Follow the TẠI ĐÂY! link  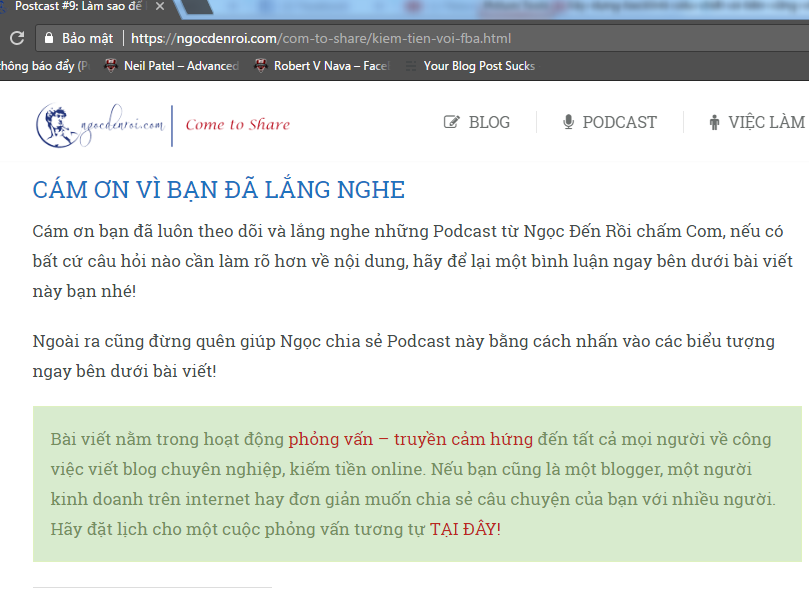tap(465, 529)
